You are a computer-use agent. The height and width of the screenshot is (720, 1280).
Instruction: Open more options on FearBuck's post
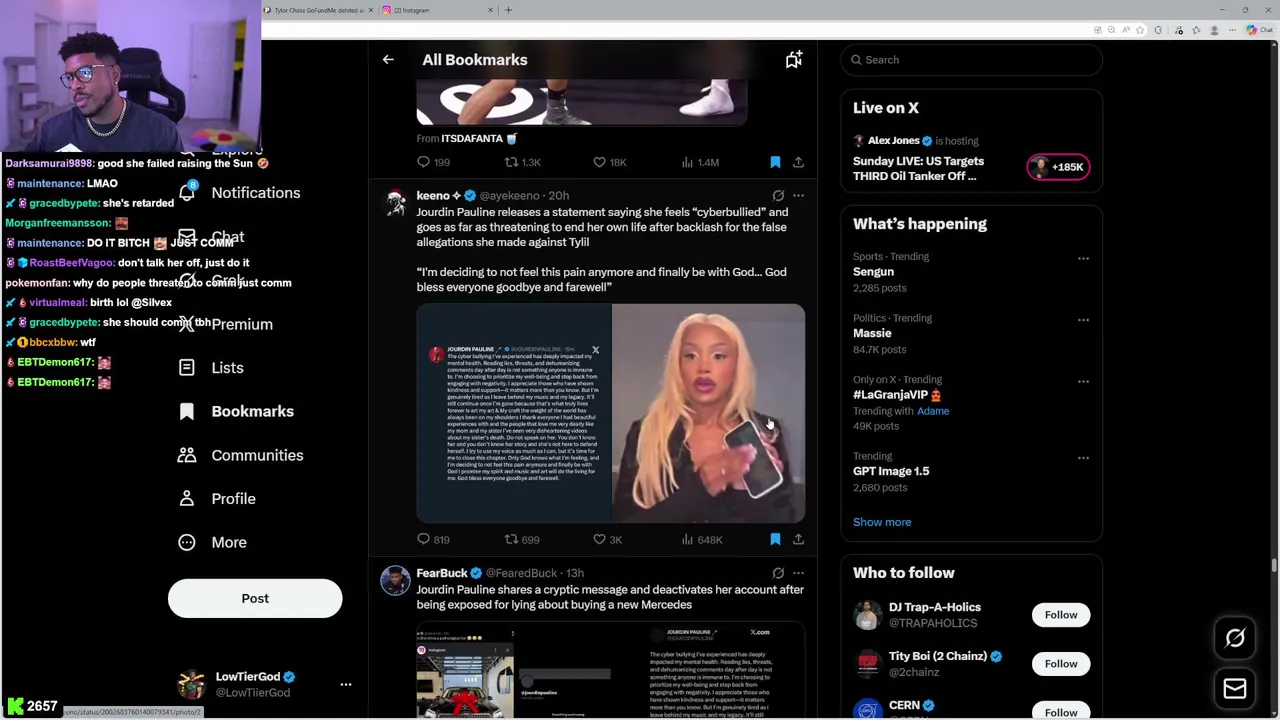point(798,573)
